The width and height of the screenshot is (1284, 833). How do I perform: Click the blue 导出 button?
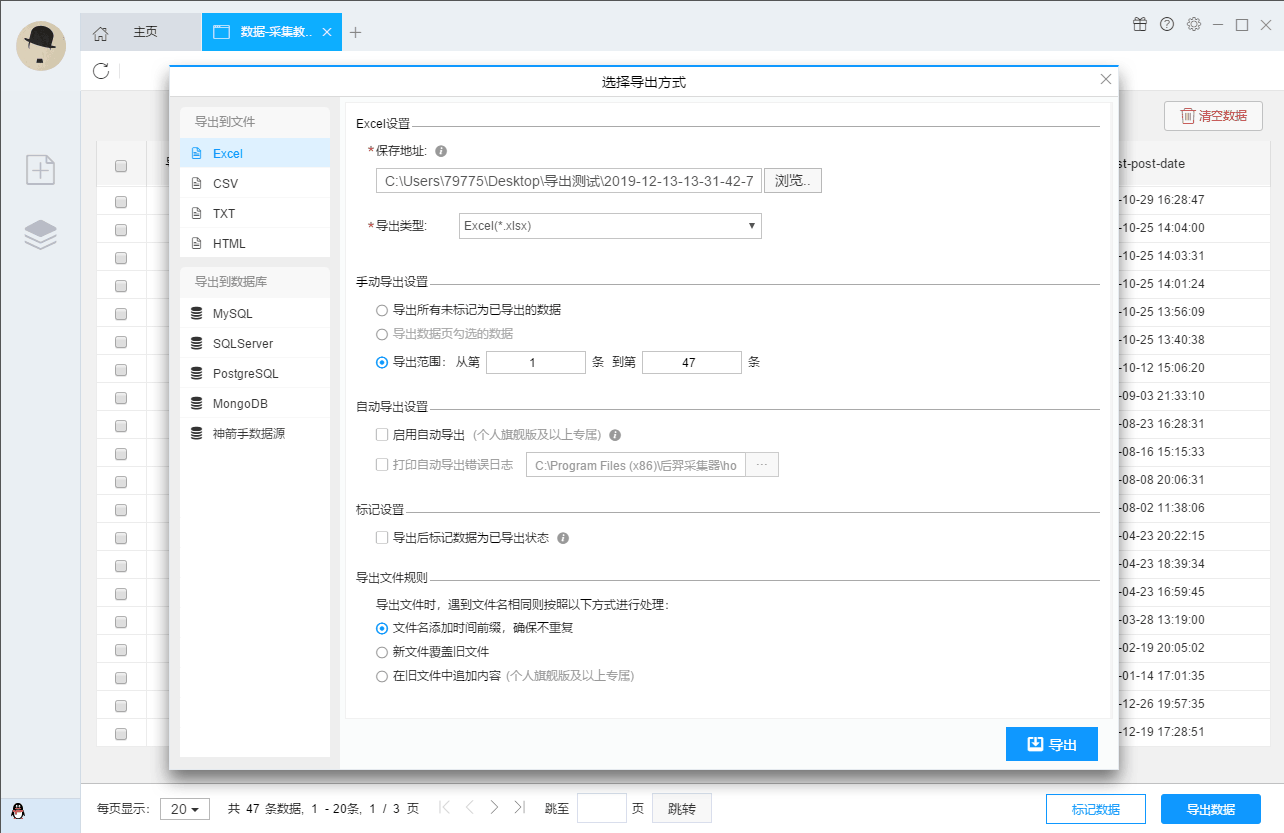click(x=1051, y=745)
